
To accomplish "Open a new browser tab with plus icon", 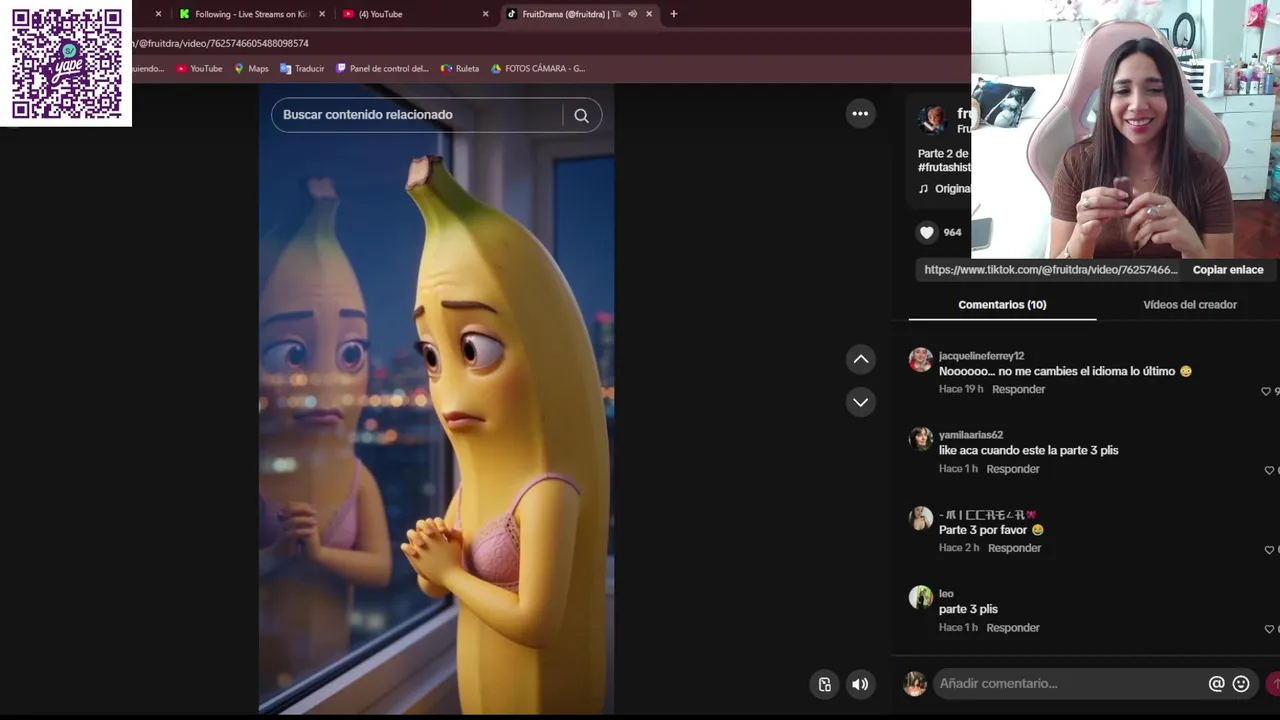I will [x=673, y=14].
